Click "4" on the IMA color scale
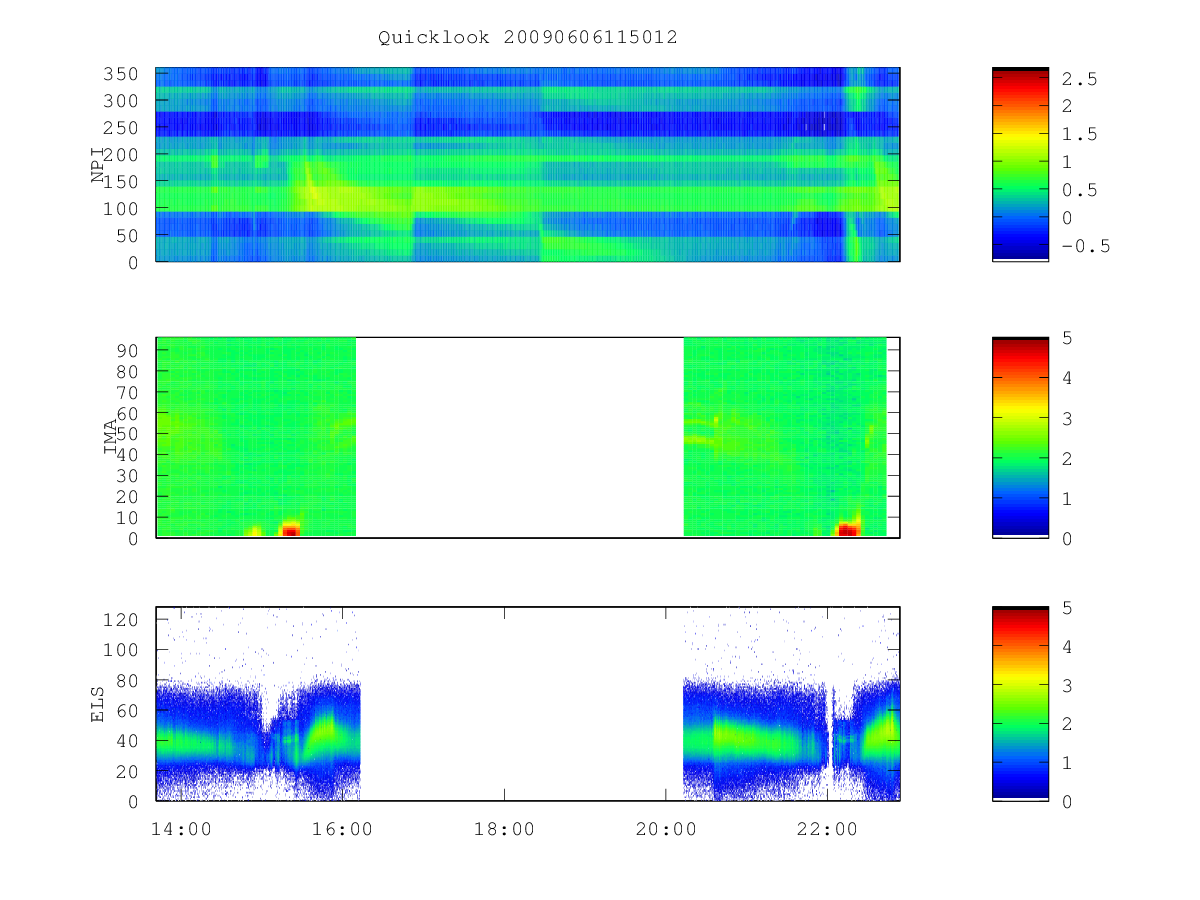 [x=1067, y=378]
